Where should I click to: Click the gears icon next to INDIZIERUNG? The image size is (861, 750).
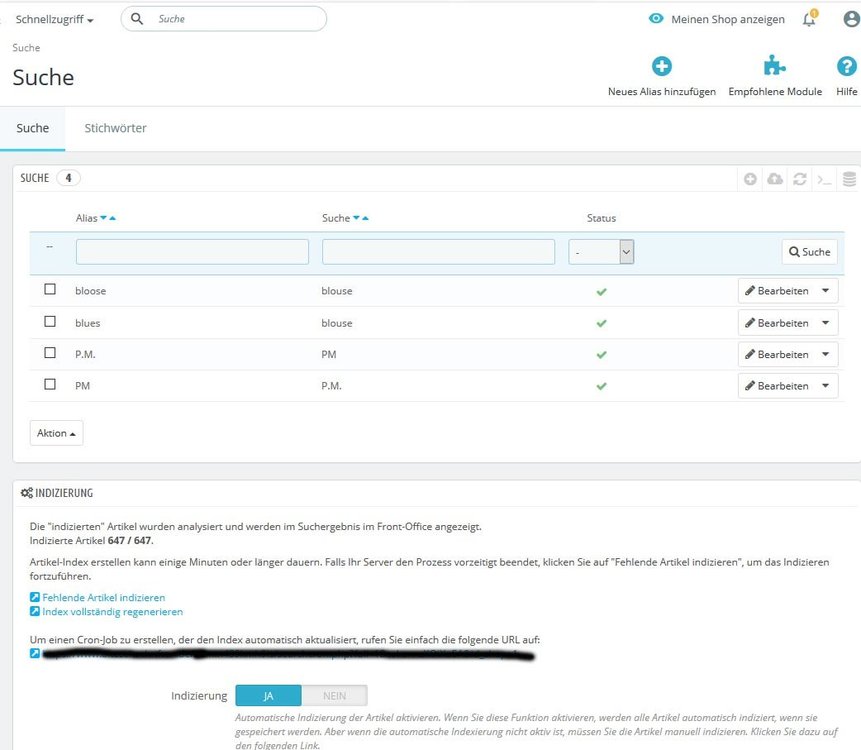(26, 492)
